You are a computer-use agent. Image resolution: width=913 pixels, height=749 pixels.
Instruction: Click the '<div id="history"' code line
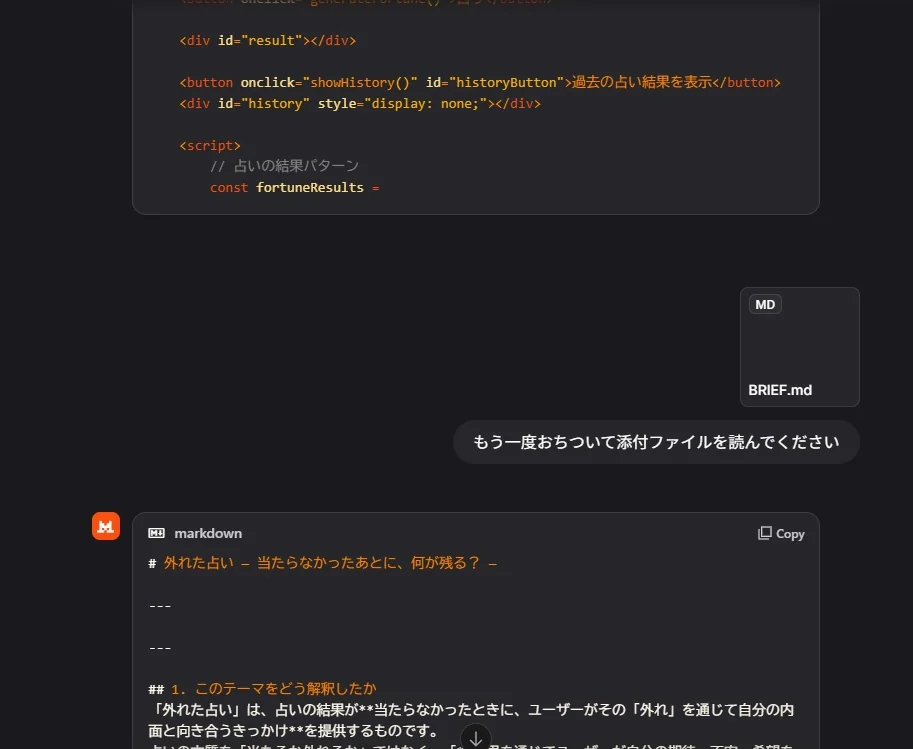click(360, 104)
